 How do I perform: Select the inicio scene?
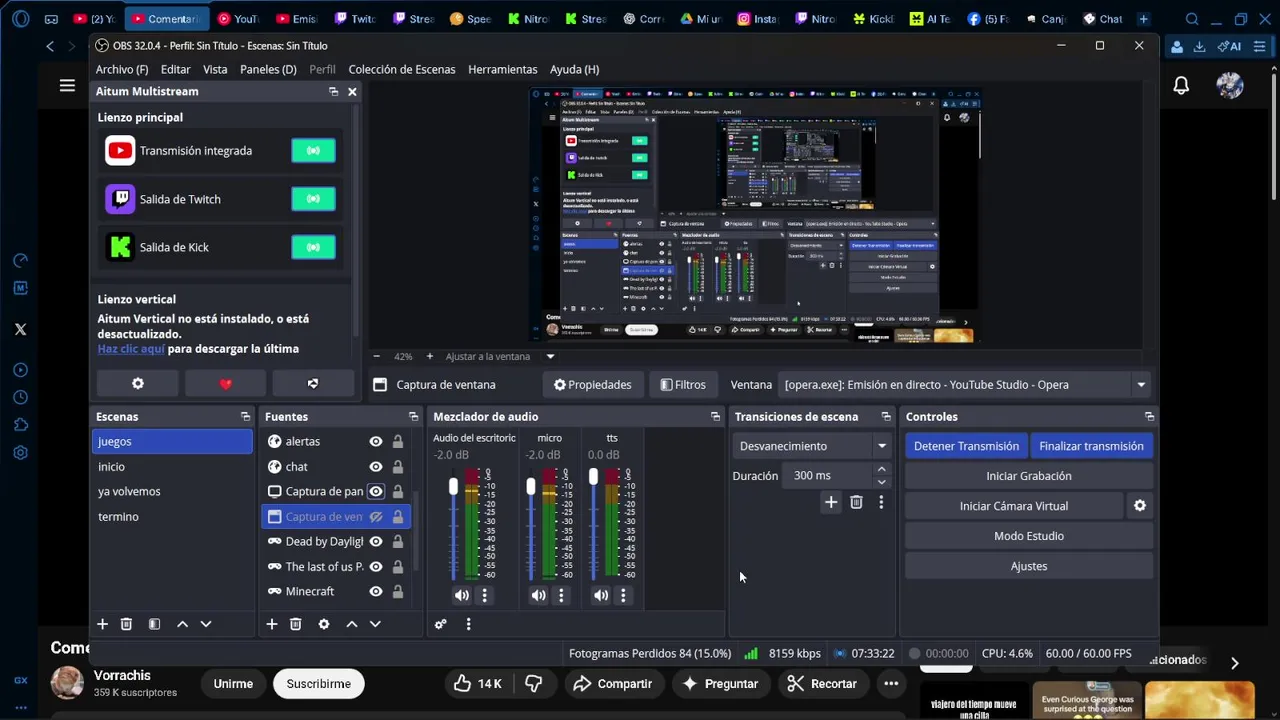(x=172, y=467)
